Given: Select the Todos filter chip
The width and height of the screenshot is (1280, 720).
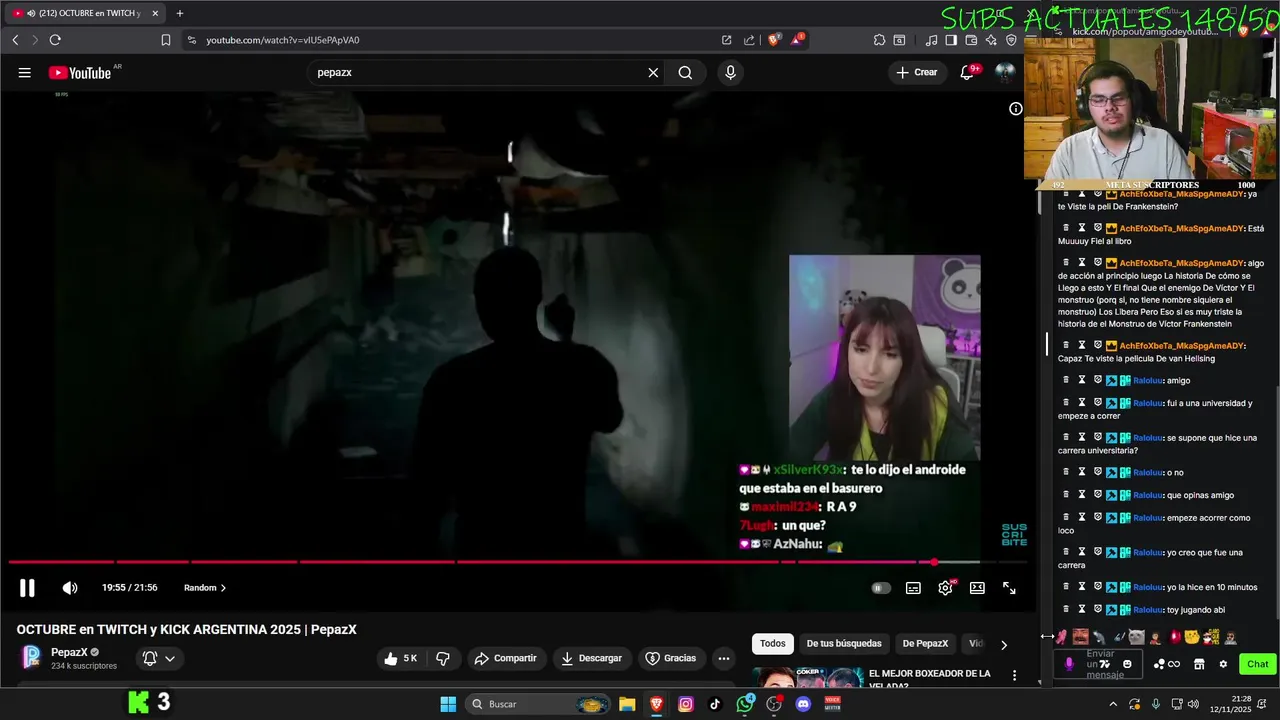Looking at the screenshot, I should pyautogui.click(x=772, y=644).
